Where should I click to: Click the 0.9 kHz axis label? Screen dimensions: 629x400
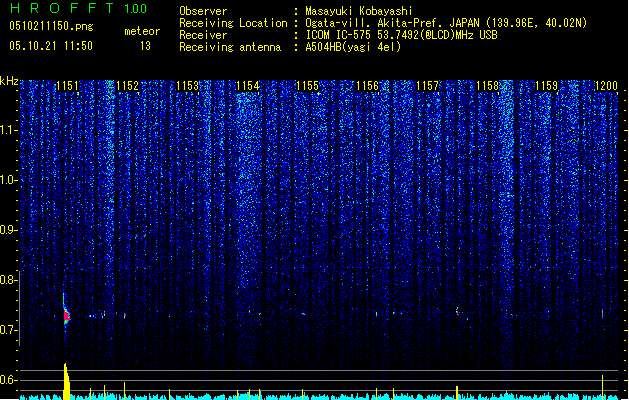coord(8,230)
